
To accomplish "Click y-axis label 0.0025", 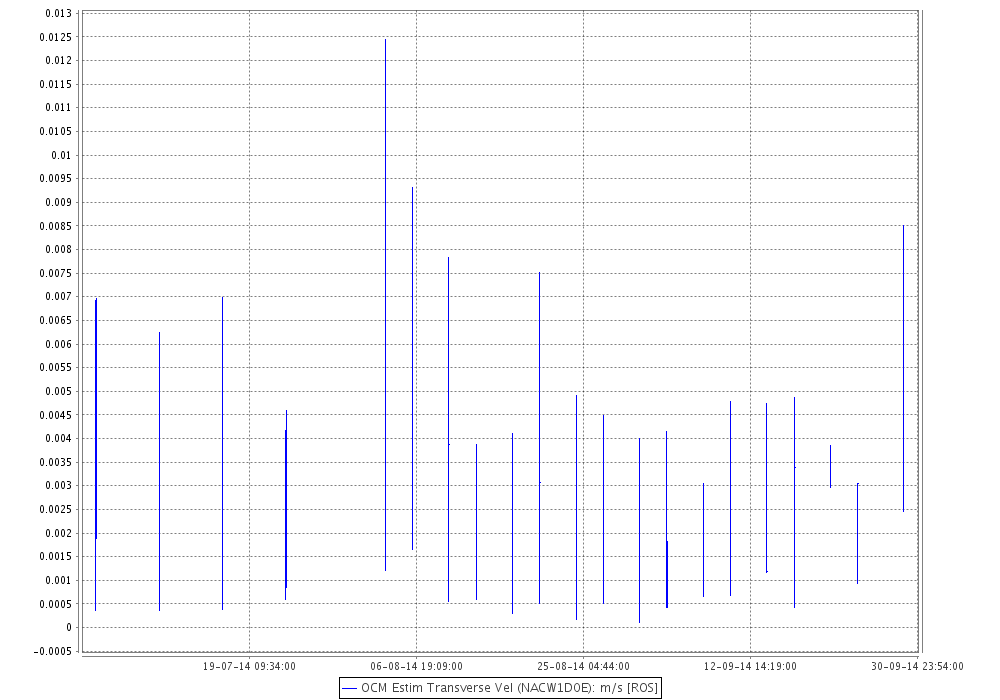I will [x=55, y=509].
